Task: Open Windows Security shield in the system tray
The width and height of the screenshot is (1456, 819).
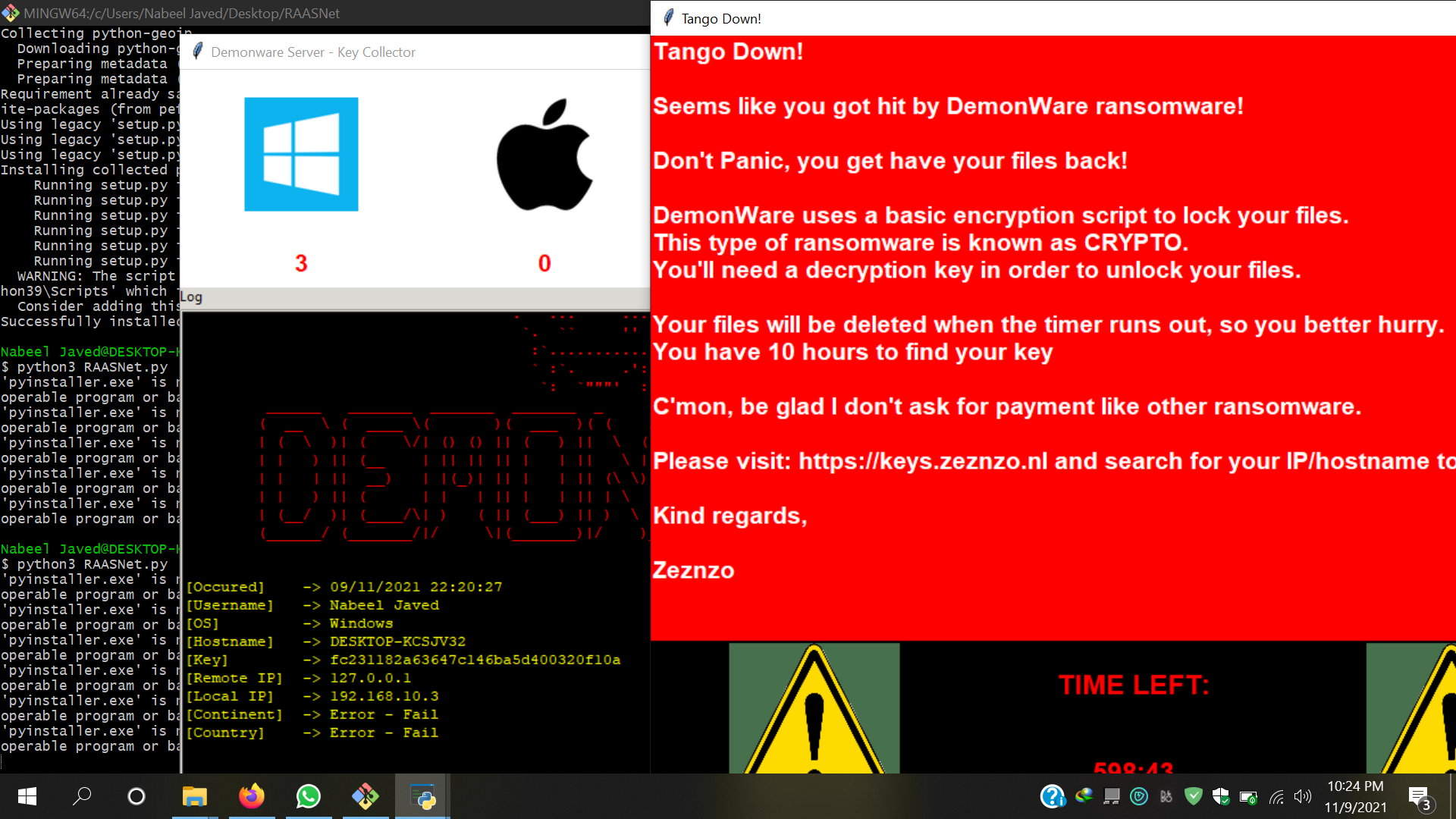Action: tap(1220, 796)
